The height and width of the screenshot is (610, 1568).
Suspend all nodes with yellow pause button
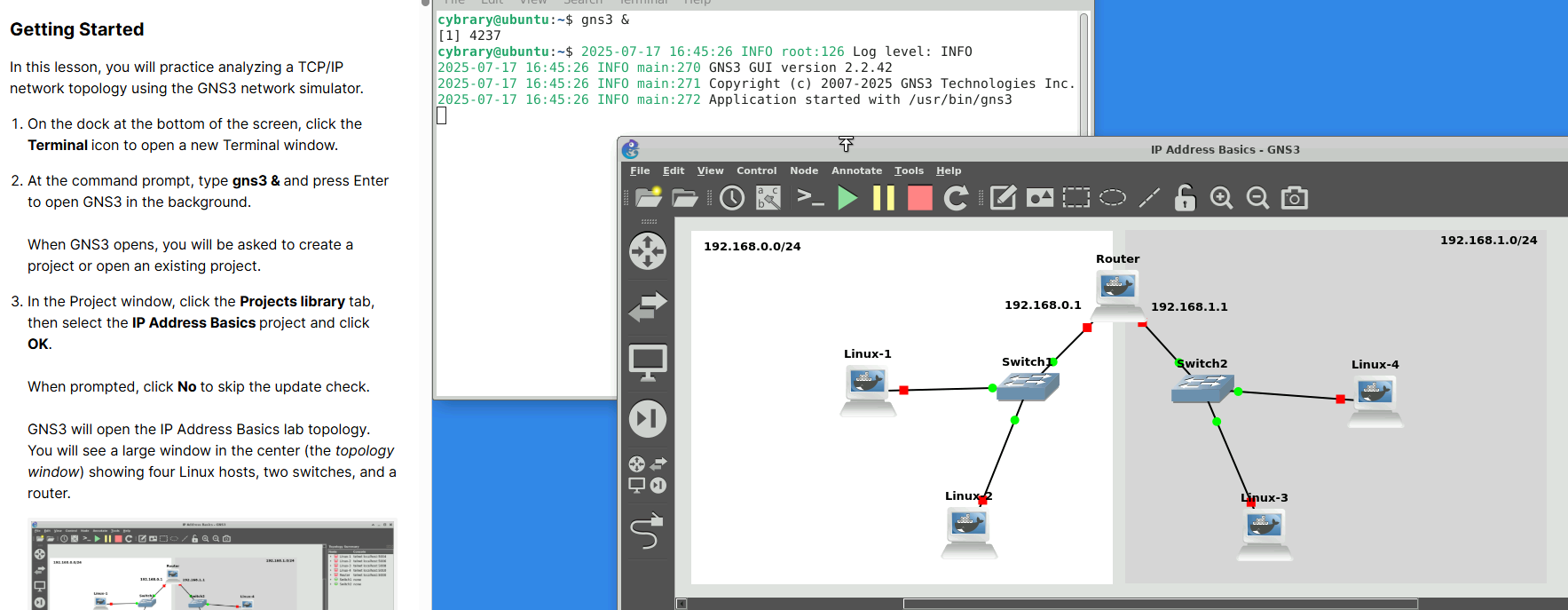[x=884, y=198]
